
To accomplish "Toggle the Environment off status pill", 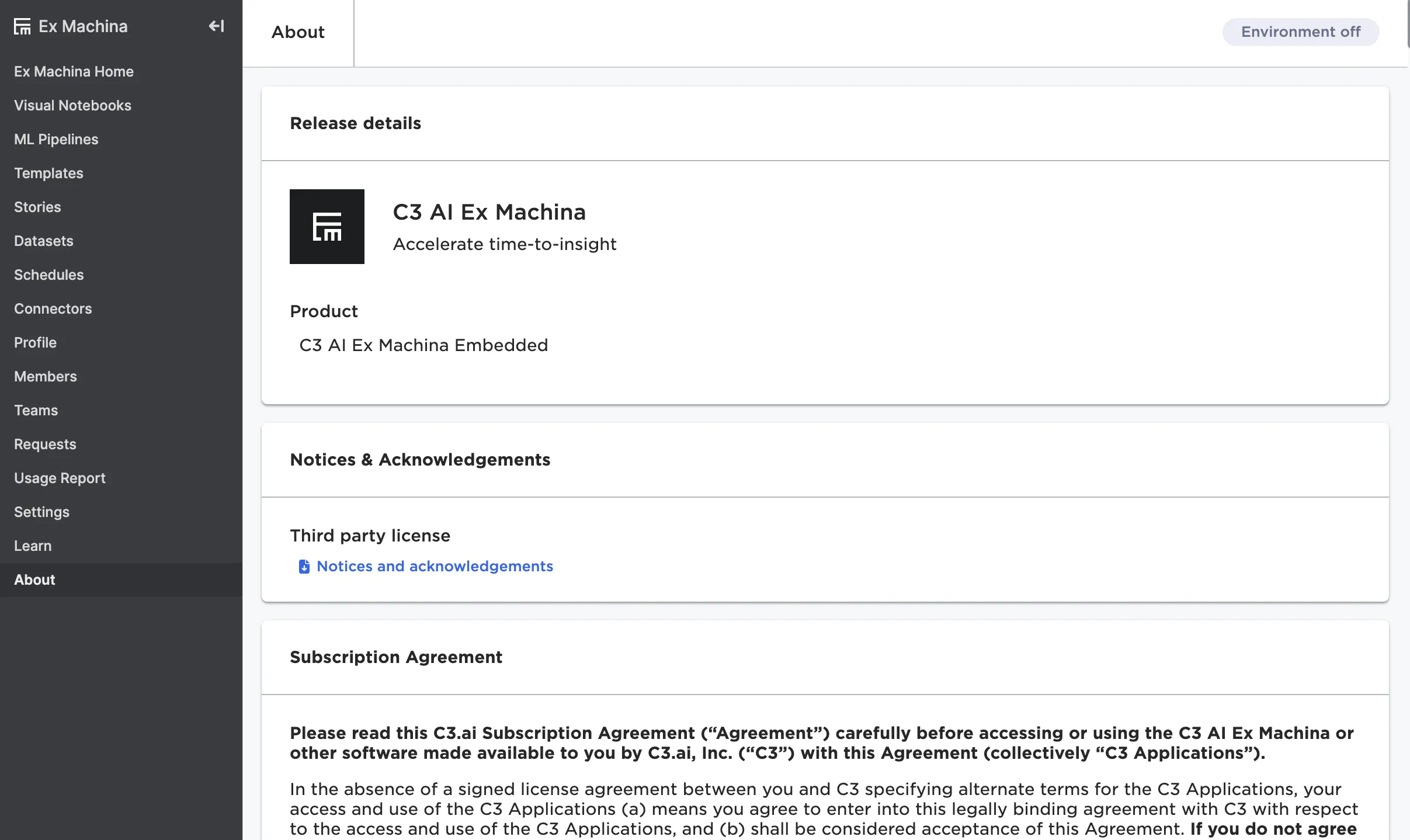I will coord(1300,32).
